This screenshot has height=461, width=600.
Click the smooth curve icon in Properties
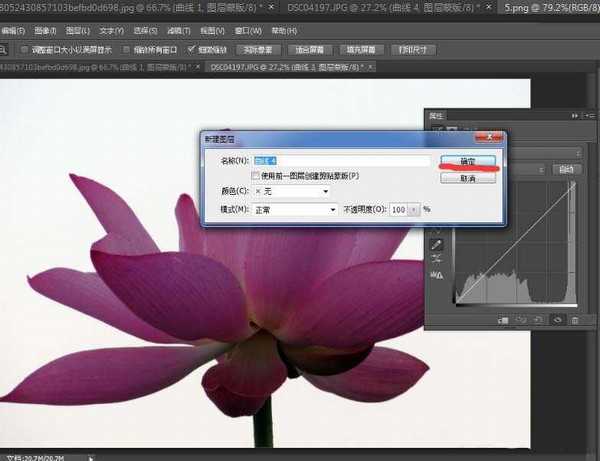tap(437, 258)
